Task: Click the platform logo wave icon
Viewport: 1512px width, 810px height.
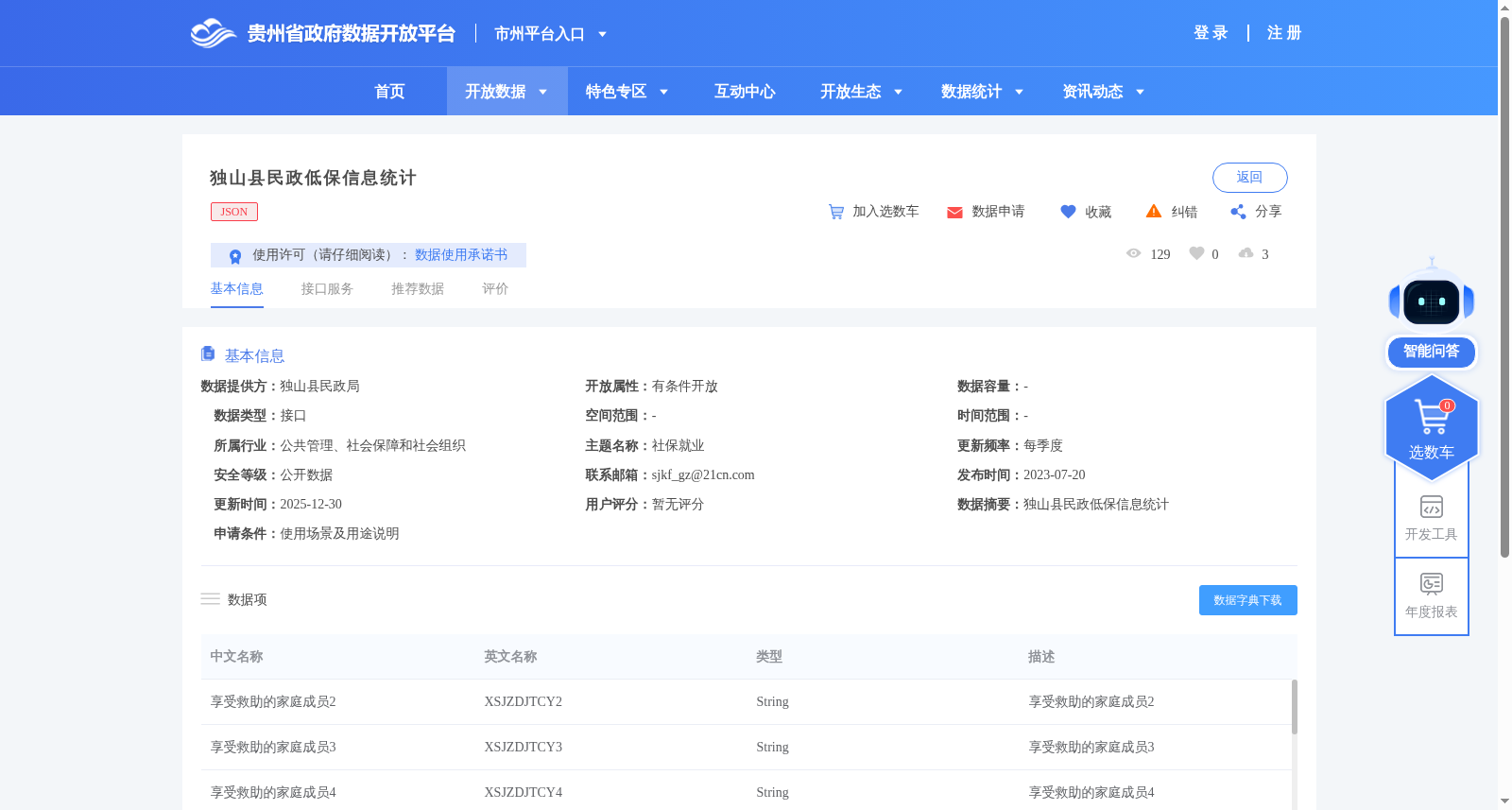Action: (x=213, y=33)
